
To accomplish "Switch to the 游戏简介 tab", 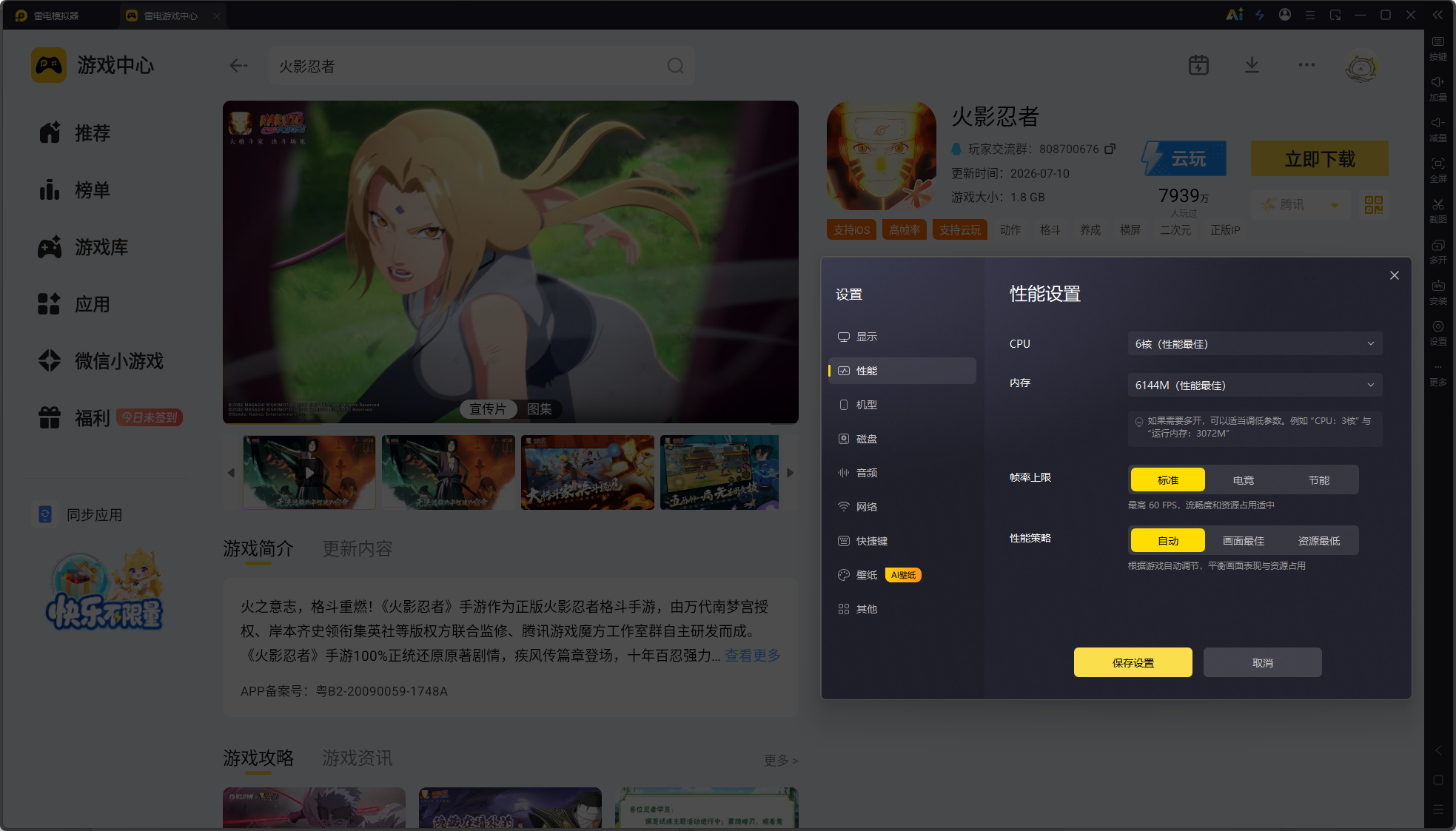I will pyautogui.click(x=258, y=549).
